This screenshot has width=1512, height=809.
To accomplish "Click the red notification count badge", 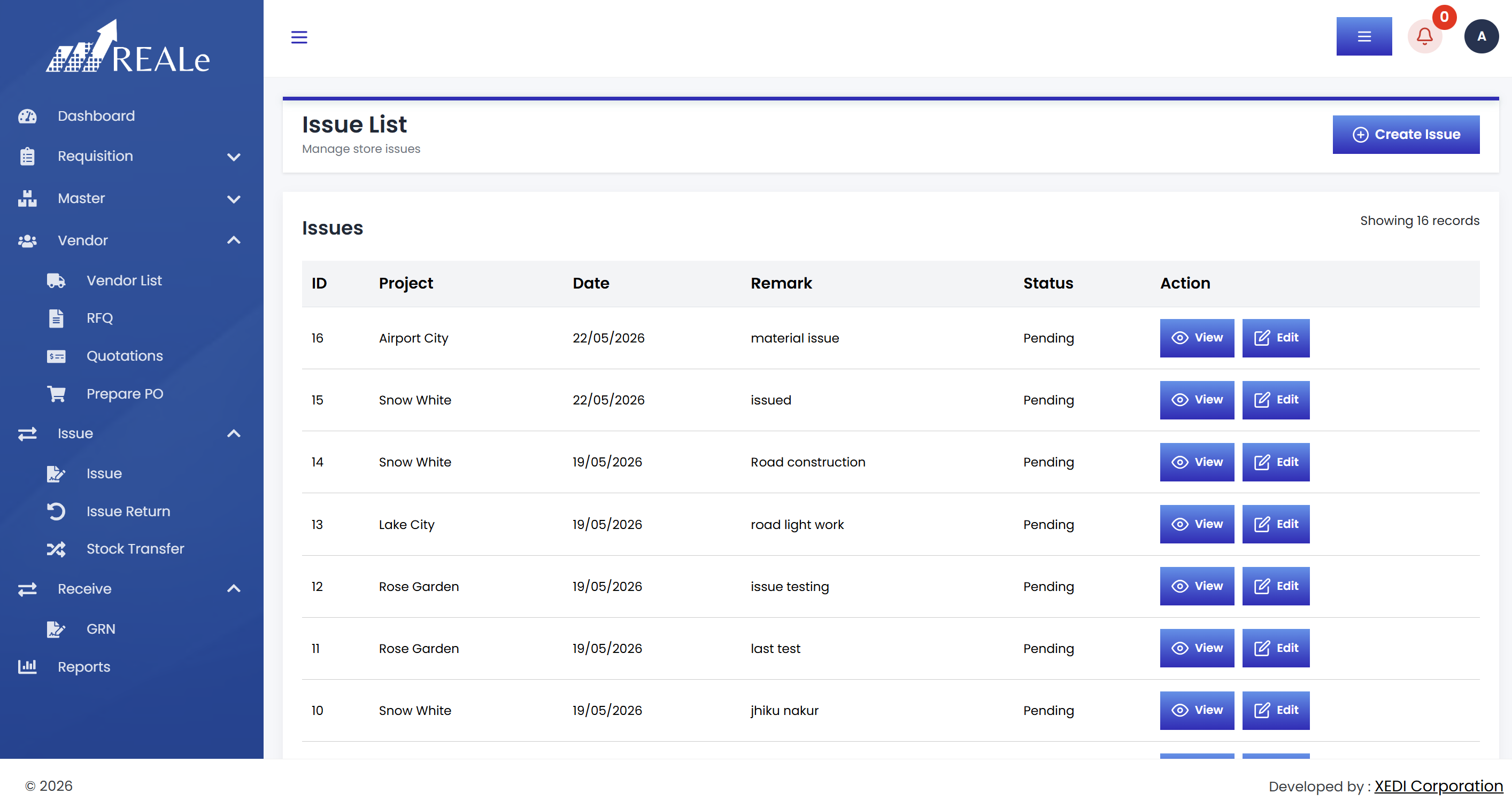I will pyautogui.click(x=1444, y=17).
